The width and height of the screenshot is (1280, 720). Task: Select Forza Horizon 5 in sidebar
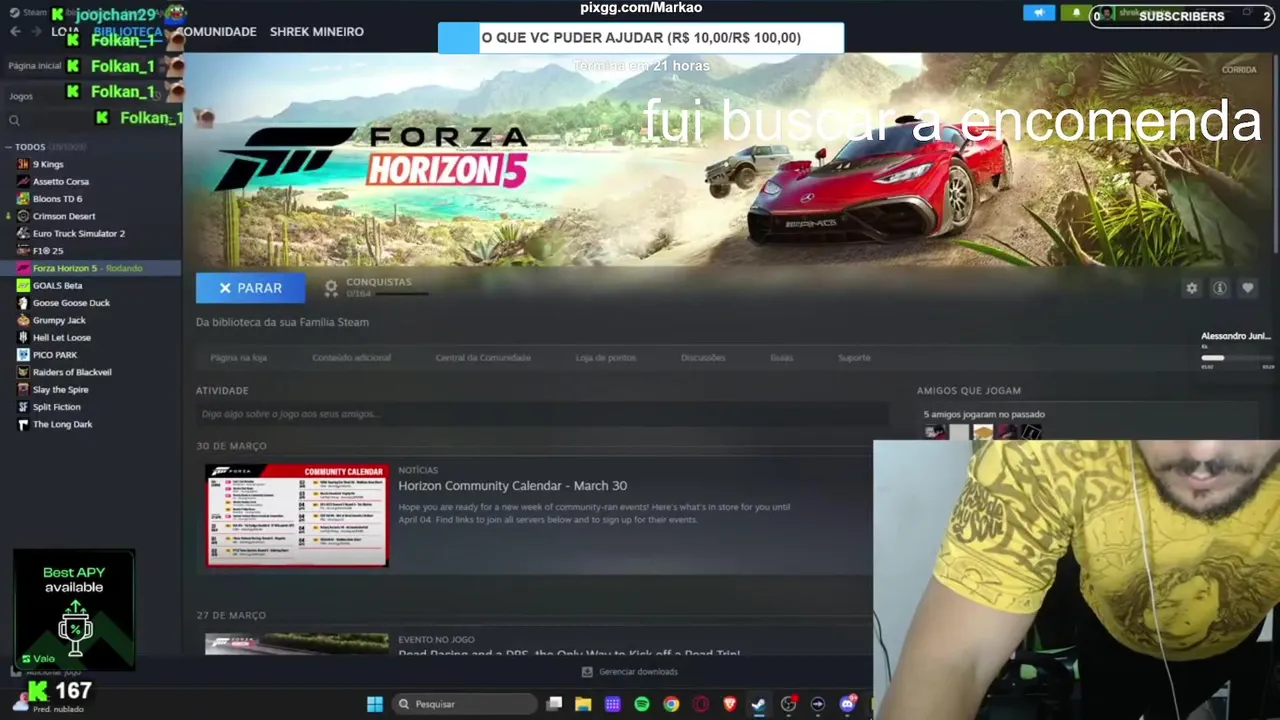[x=90, y=268]
